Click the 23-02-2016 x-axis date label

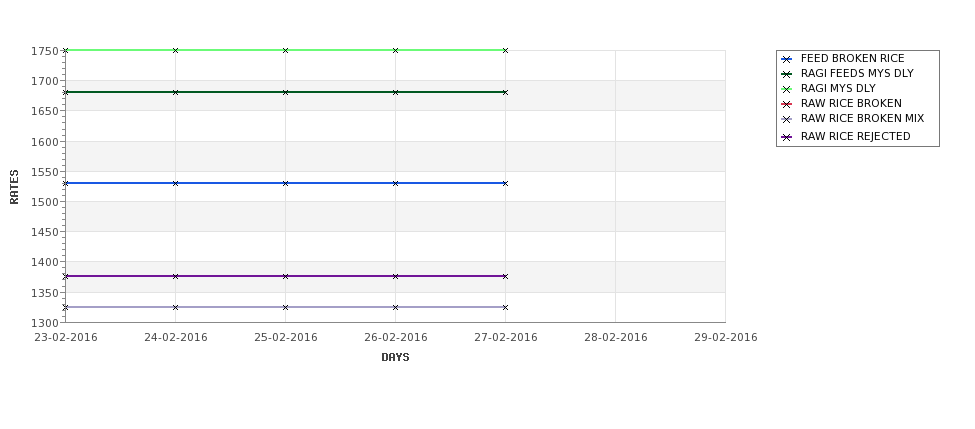click(x=66, y=338)
